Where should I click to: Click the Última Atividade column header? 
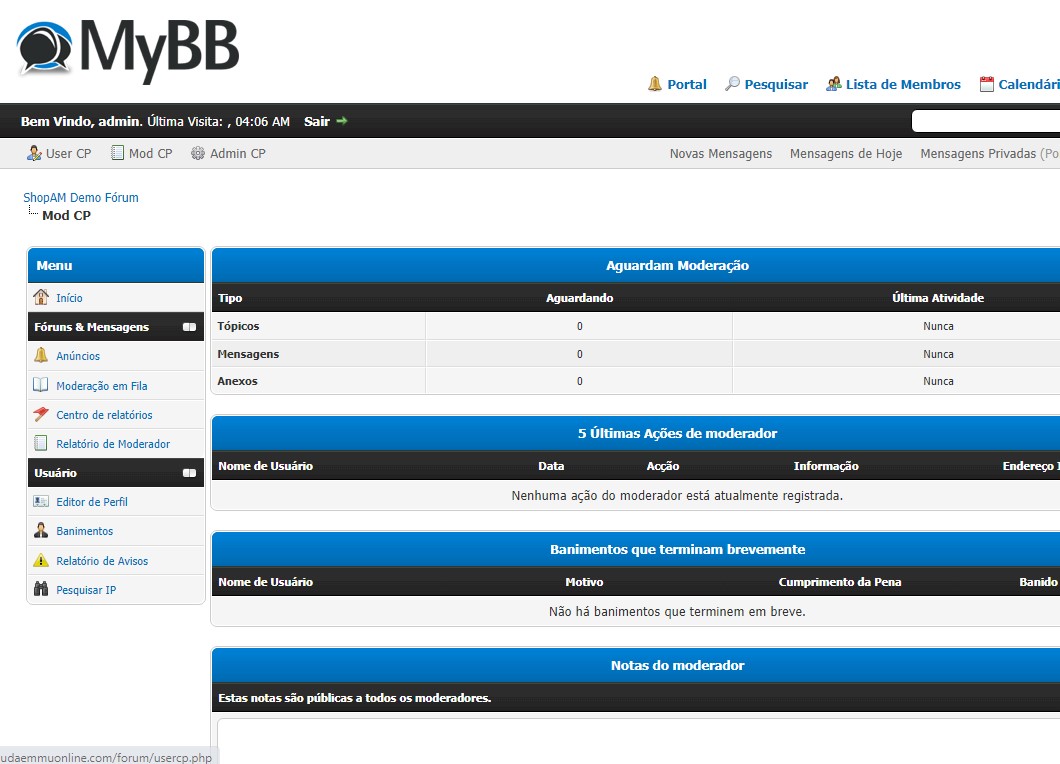point(938,298)
